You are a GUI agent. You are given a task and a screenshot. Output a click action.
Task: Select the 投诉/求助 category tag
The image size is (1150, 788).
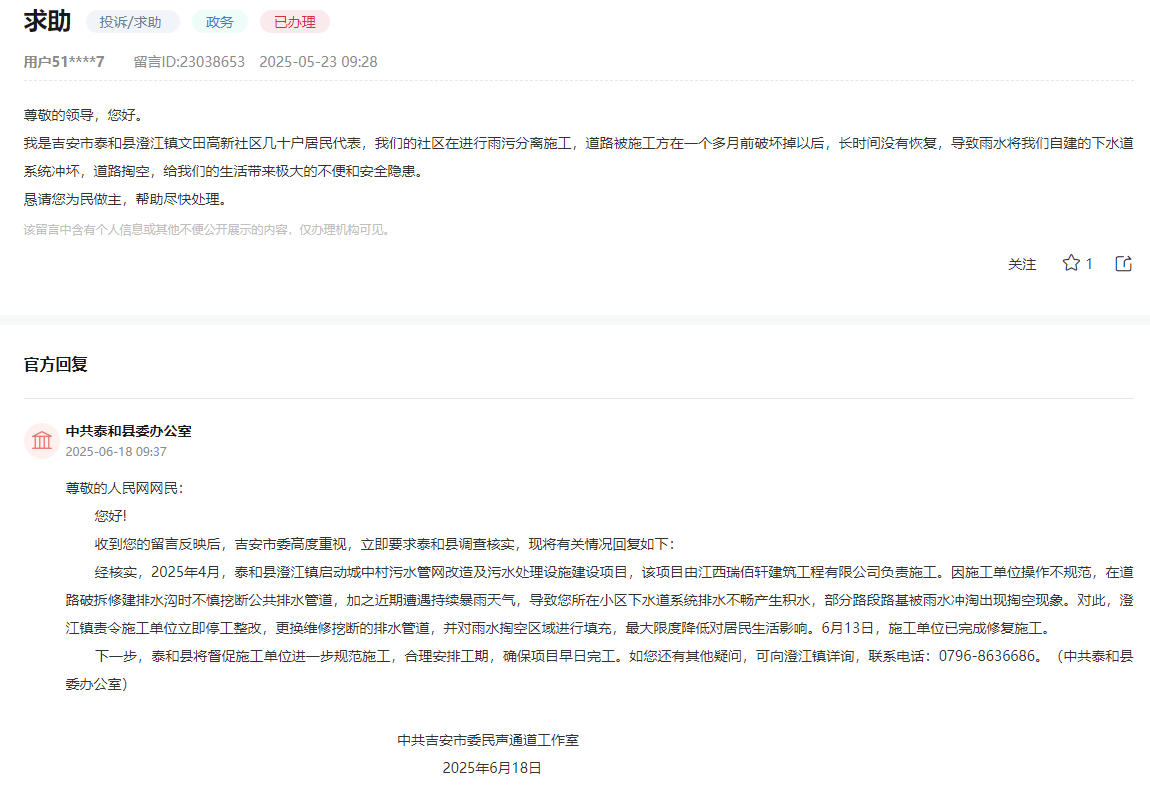(x=132, y=22)
